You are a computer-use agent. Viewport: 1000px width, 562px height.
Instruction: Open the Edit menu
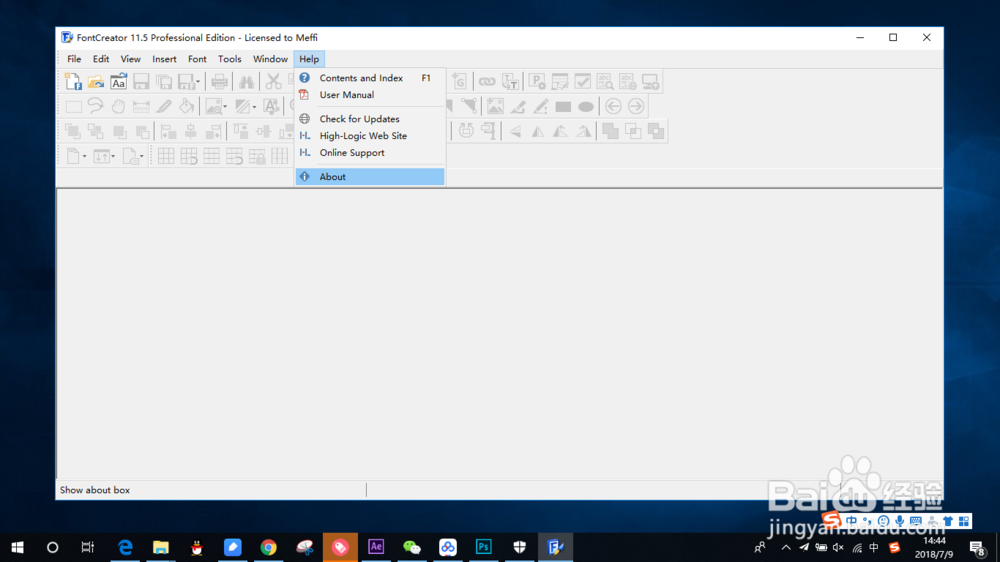tap(101, 59)
